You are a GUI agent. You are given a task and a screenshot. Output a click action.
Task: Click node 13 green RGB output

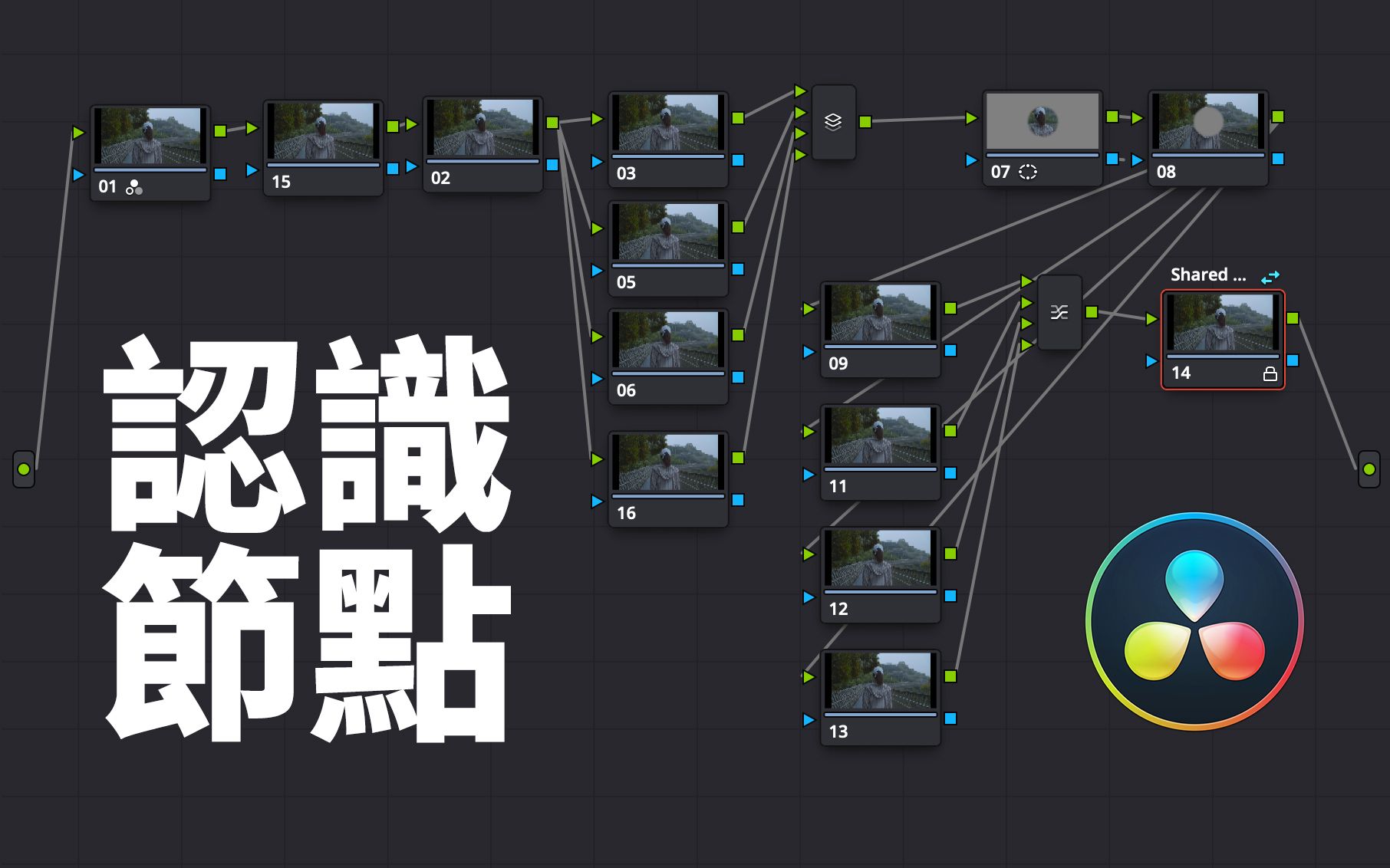pos(950,676)
